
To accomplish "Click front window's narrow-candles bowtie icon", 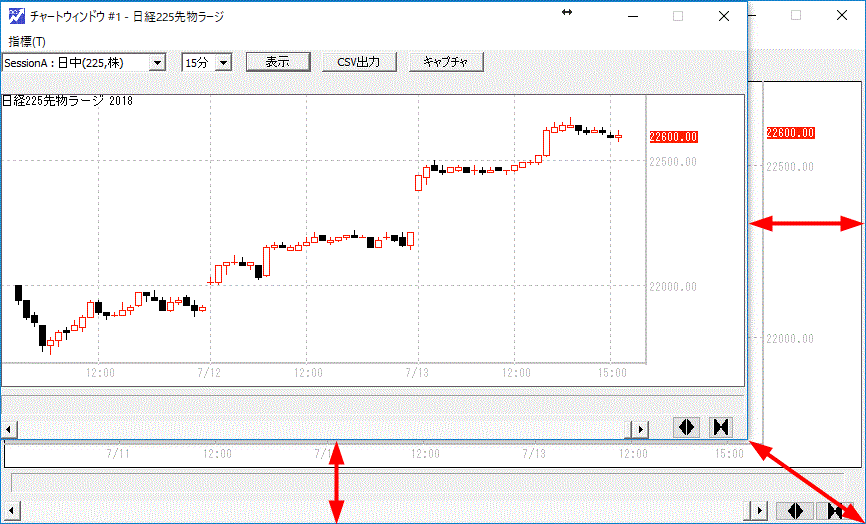I will [721, 427].
